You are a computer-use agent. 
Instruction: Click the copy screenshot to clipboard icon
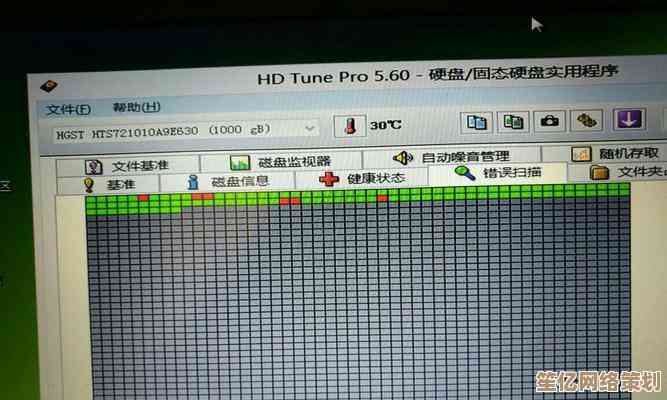[513, 121]
